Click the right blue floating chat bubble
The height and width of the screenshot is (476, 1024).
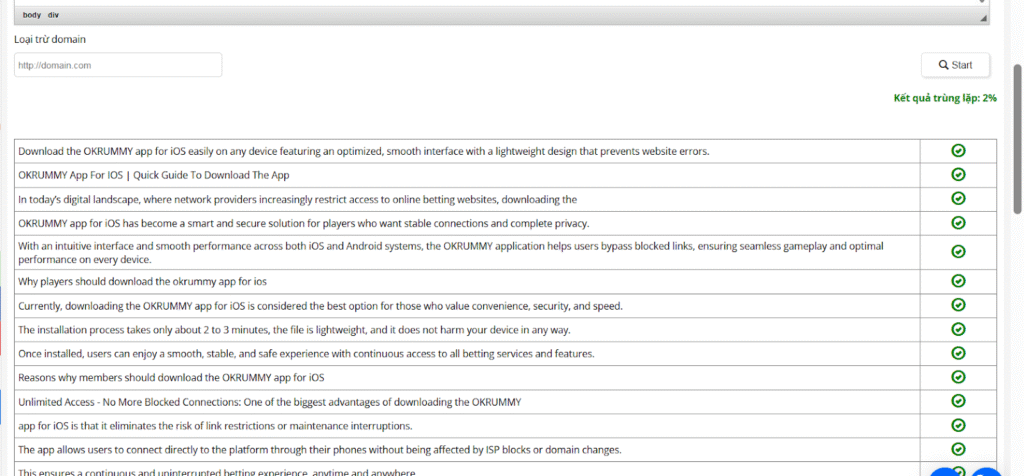[987, 470]
